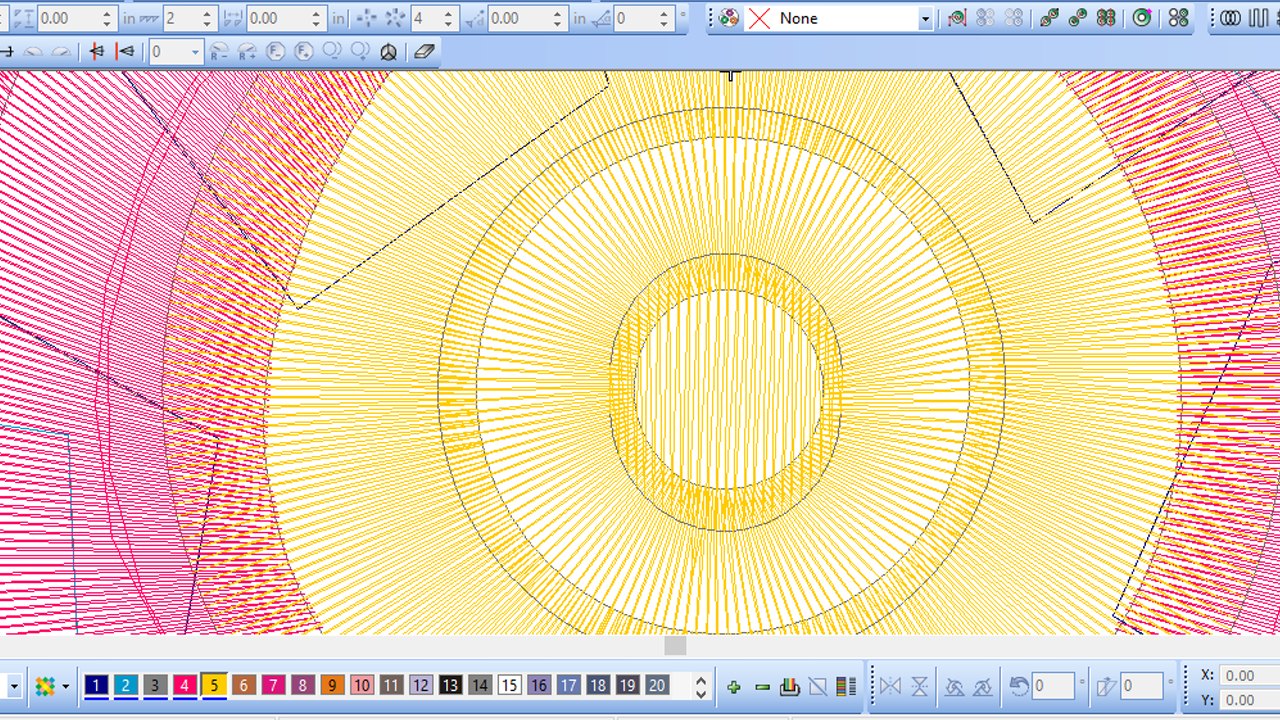
Task: Click the colored buttons icon left of None
Action: coord(729,18)
